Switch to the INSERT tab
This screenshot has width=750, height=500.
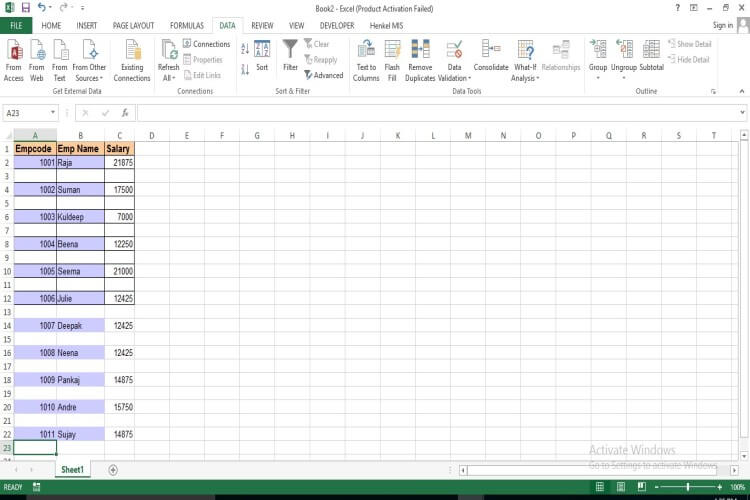[87, 25]
